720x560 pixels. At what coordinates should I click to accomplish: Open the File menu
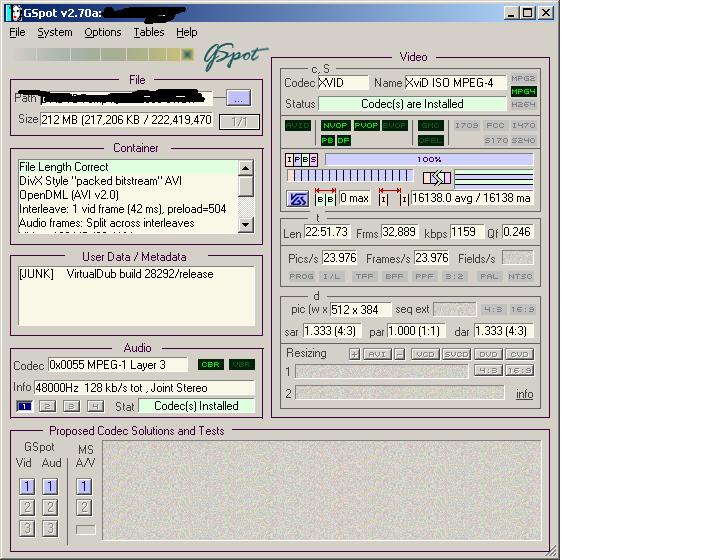click(x=17, y=32)
